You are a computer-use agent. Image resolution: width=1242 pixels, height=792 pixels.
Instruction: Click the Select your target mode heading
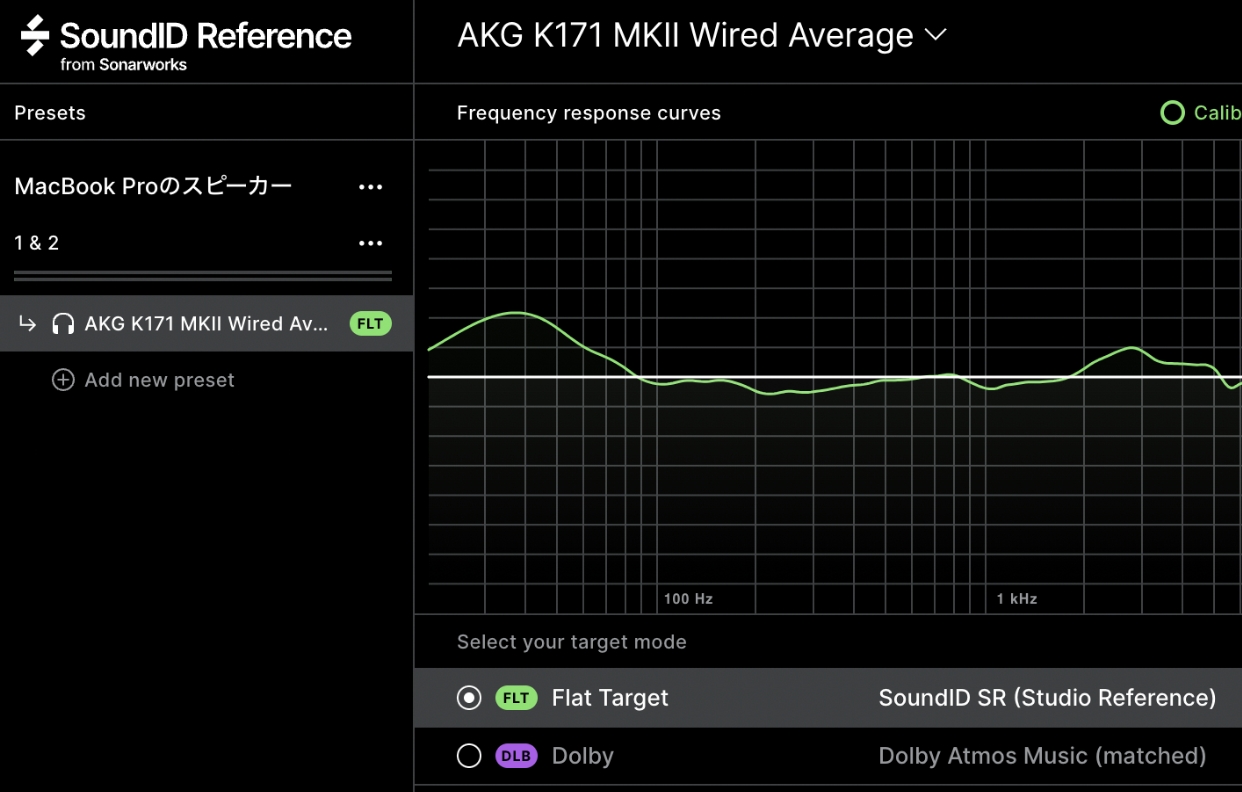point(572,642)
